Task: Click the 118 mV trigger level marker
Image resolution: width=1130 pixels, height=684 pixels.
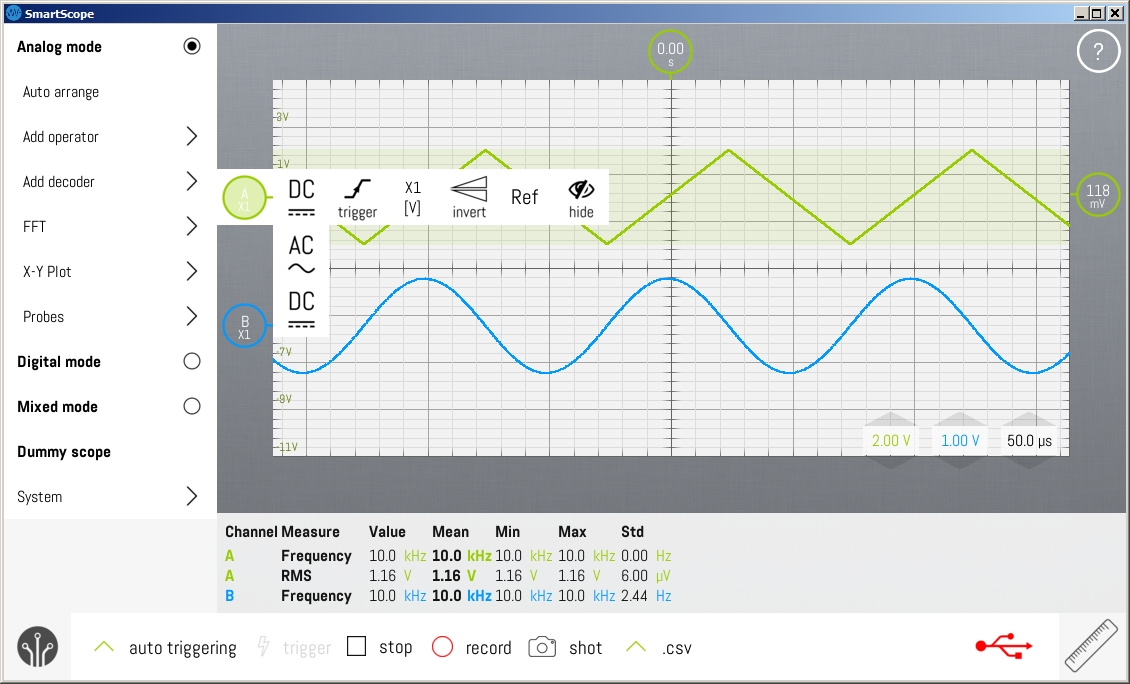Action: point(1098,194)
